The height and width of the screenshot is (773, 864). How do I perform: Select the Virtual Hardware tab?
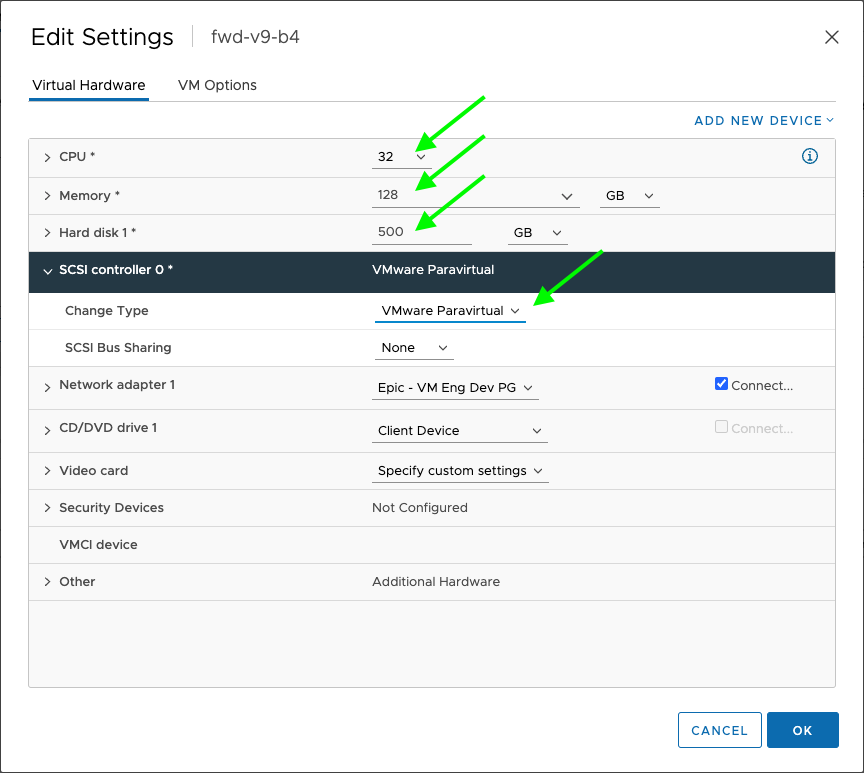(x=89, y=85)
